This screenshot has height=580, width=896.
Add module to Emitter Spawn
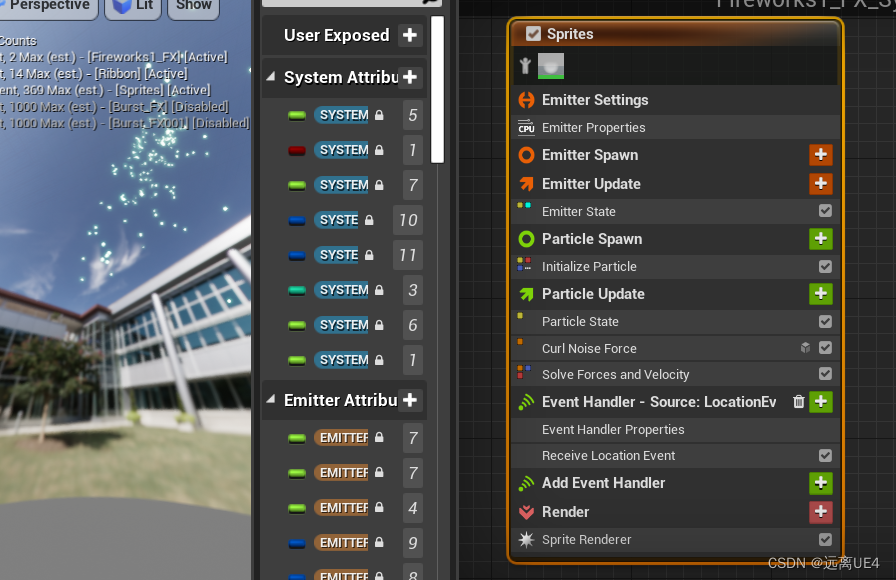(x=821, y=155)
